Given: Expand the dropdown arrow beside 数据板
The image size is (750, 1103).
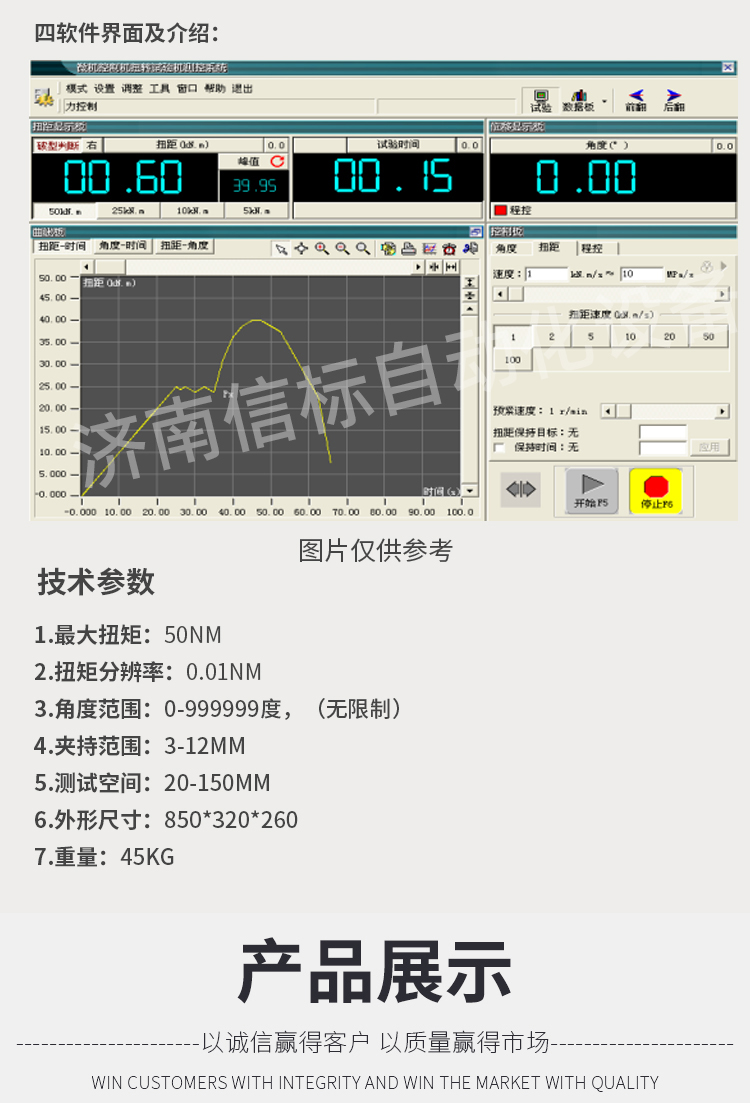Looking at the screenshot, I should pos(604,101).
